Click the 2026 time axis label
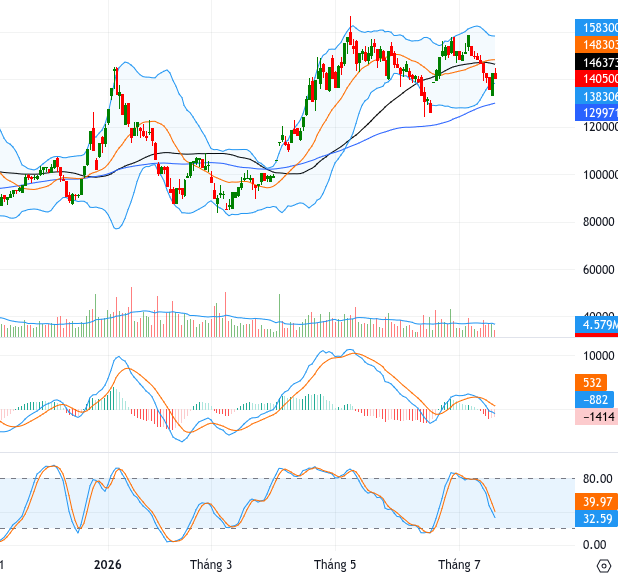 (x=108, y=565)
